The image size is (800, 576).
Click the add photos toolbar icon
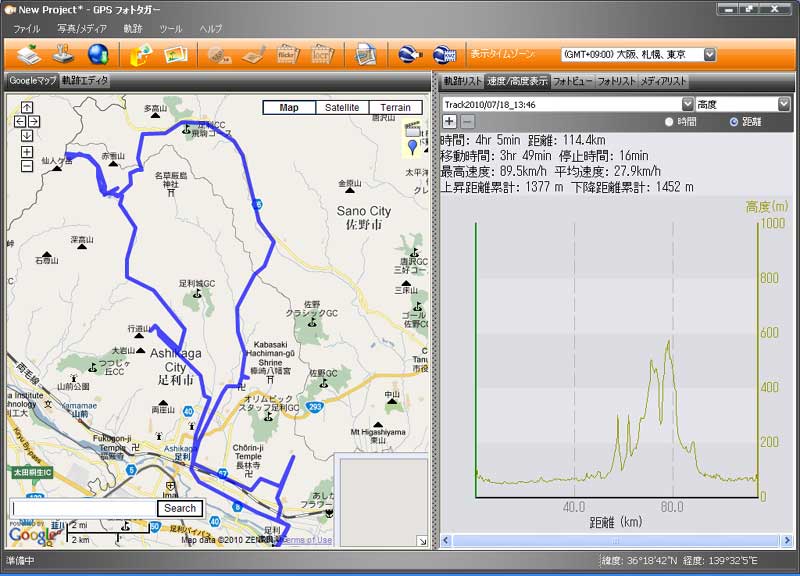coord(176,54)
